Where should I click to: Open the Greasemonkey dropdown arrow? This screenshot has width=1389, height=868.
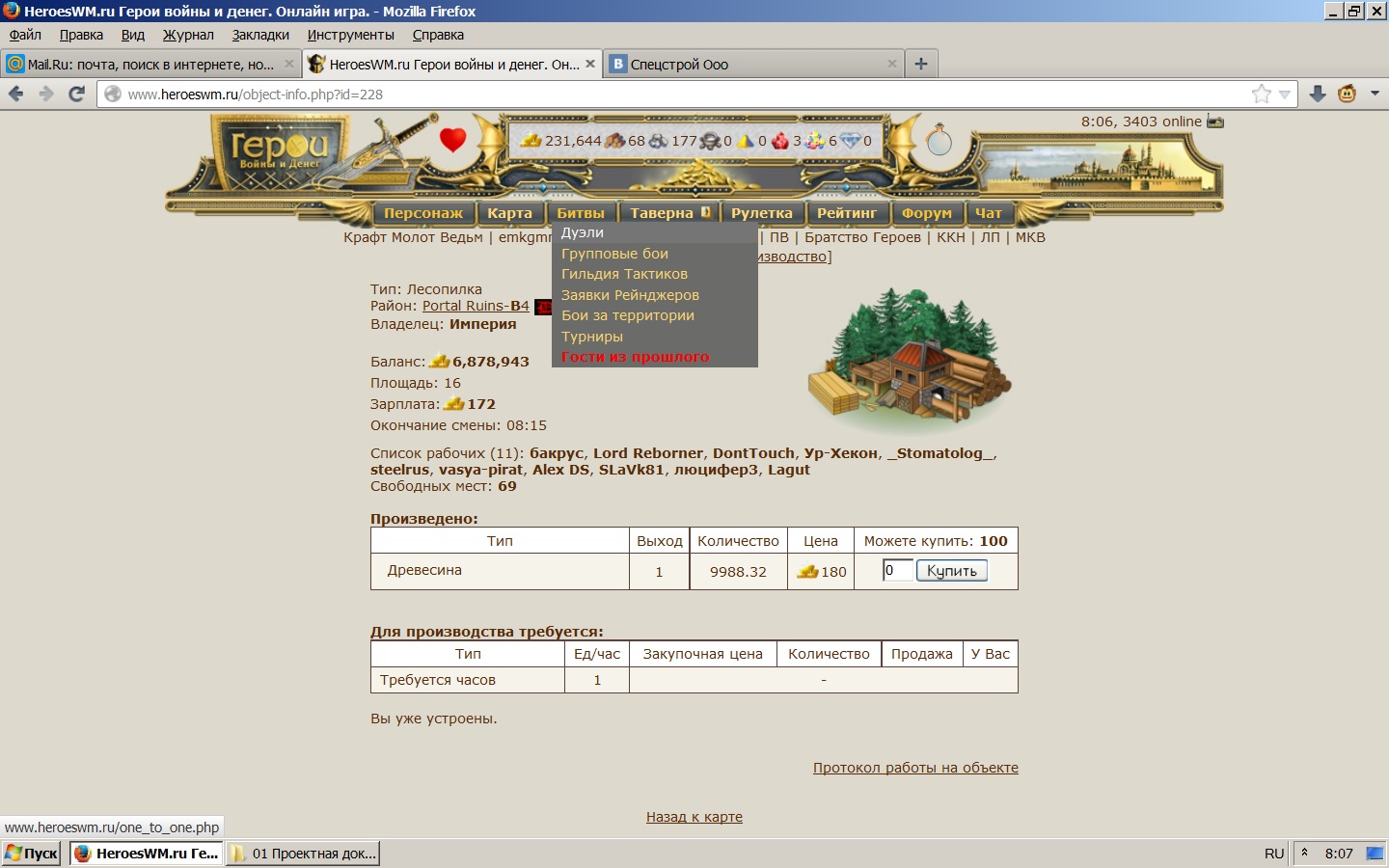point(1375,94)
